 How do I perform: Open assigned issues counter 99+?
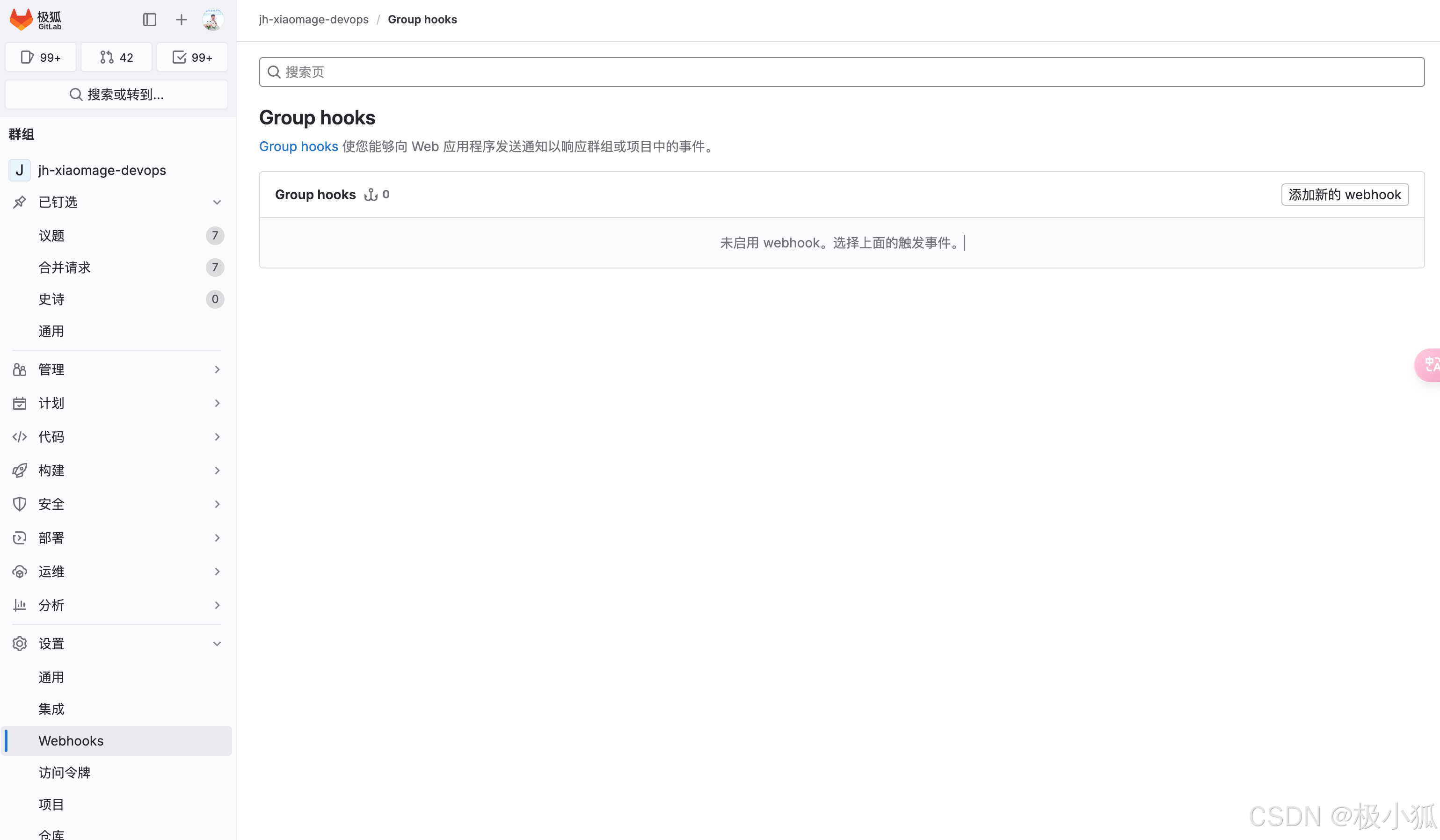pos(41,57)
